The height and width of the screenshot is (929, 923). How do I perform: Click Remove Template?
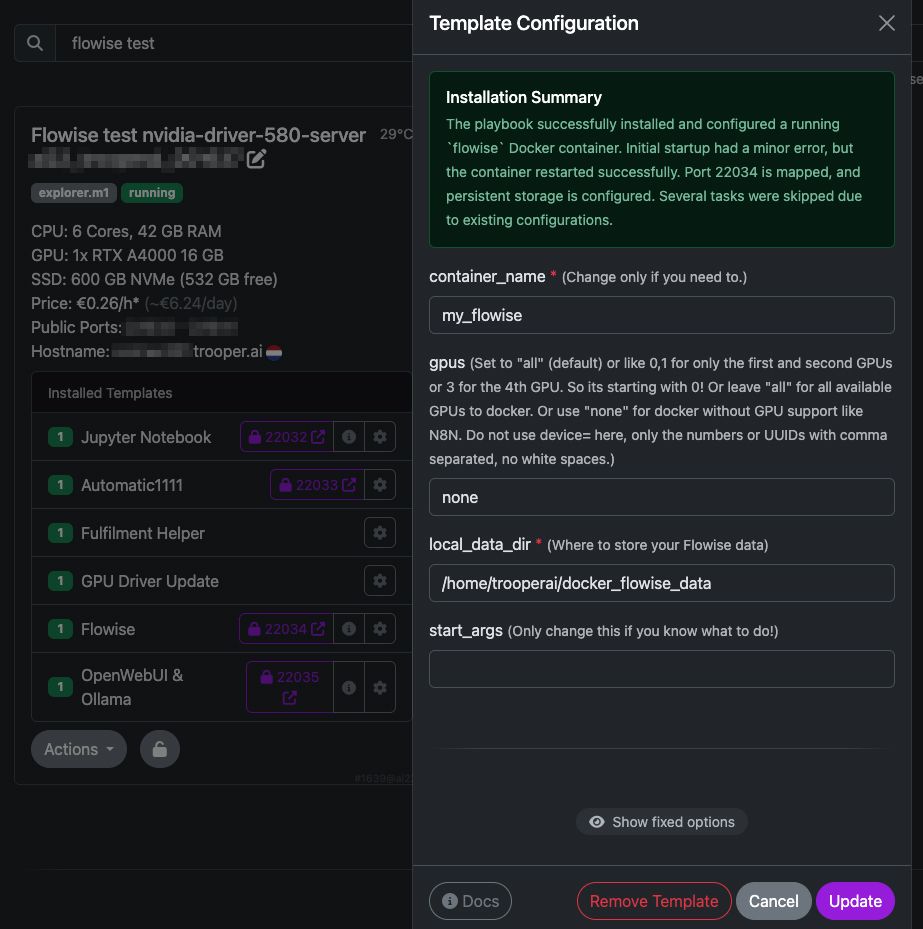pos(654,900)
